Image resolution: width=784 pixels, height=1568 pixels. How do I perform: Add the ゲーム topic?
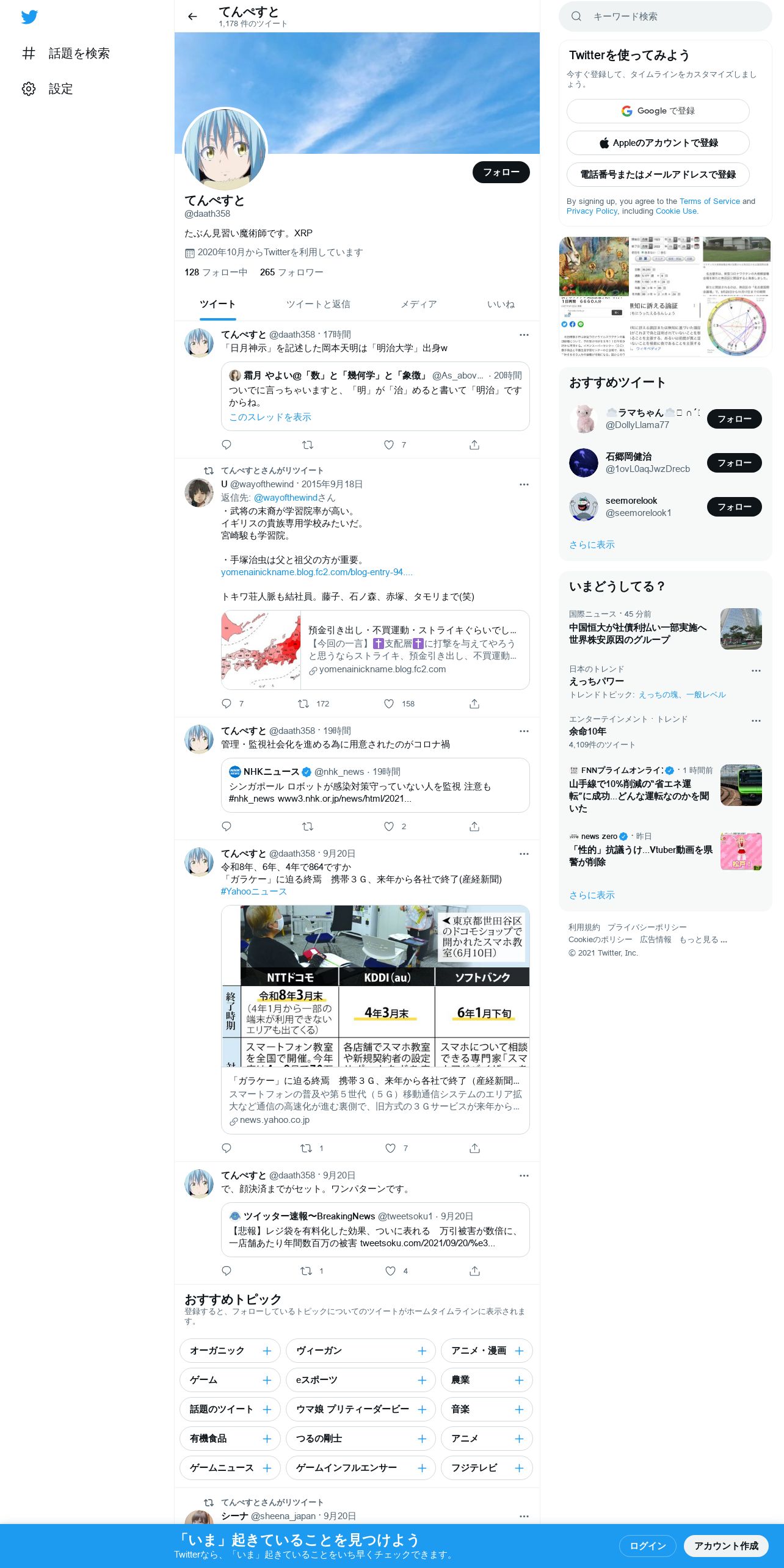pyautogui.click(x=267, y=1380)
